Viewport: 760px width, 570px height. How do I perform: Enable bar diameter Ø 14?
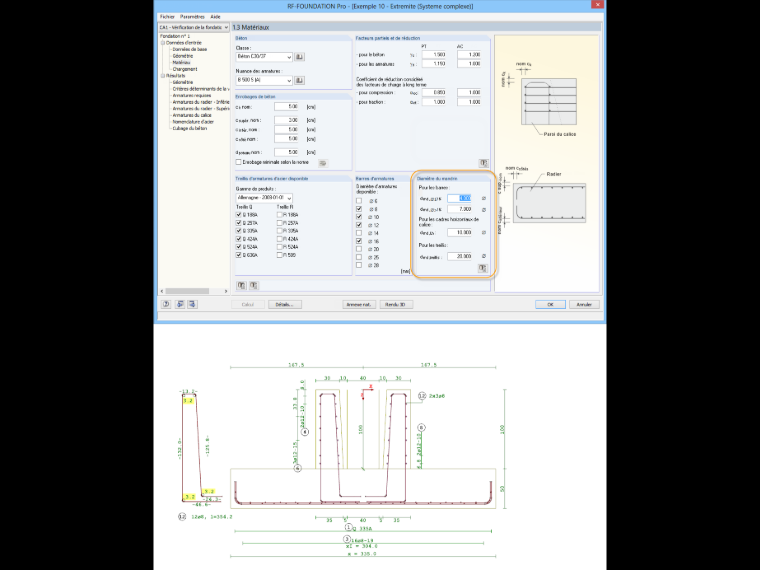[359, 233]
